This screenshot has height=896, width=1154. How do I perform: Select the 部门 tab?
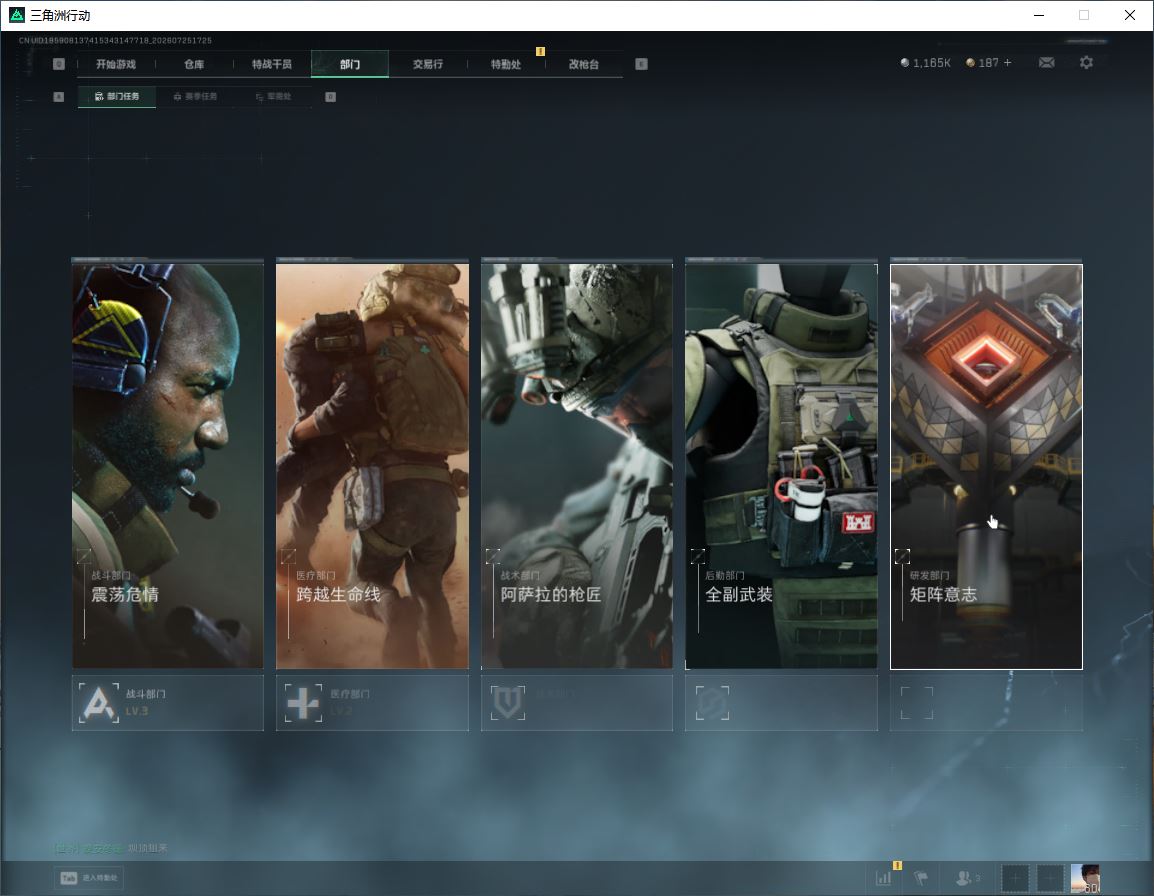tap(350, 64)
